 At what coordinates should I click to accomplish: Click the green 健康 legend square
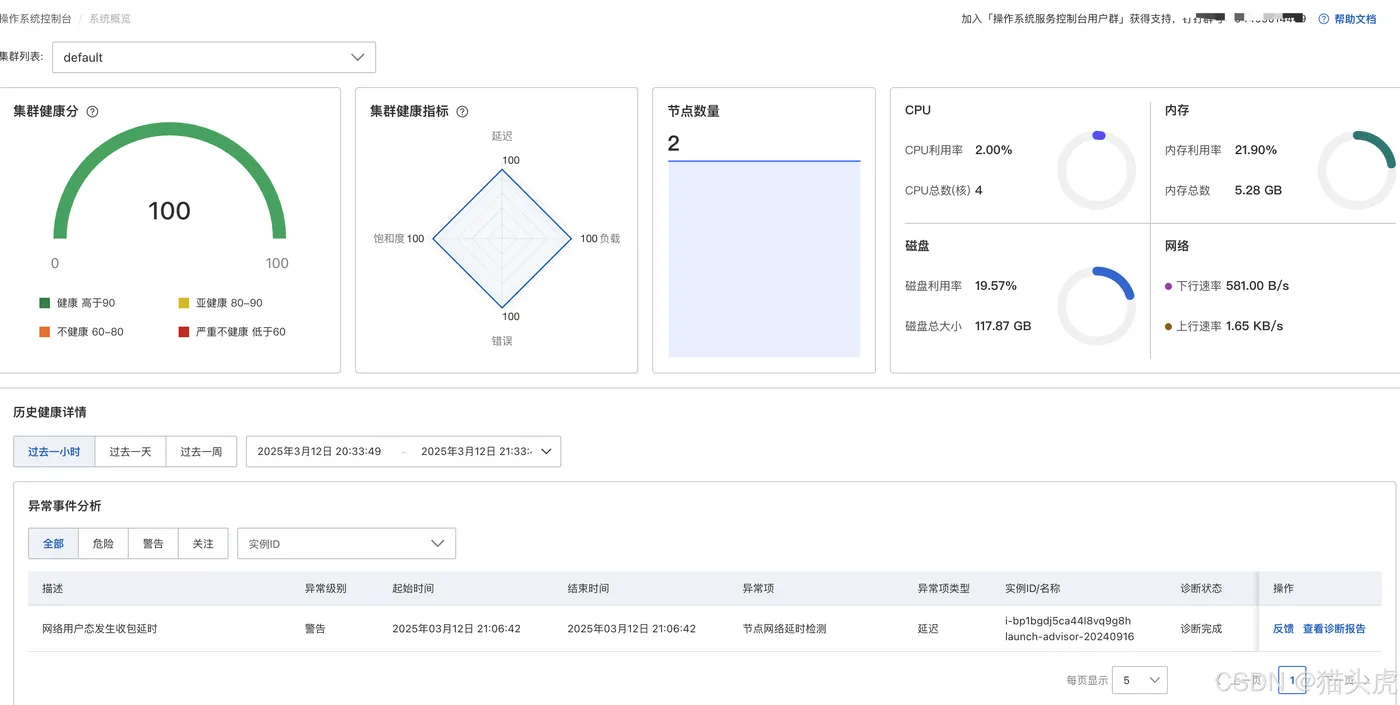coord(44,303)
